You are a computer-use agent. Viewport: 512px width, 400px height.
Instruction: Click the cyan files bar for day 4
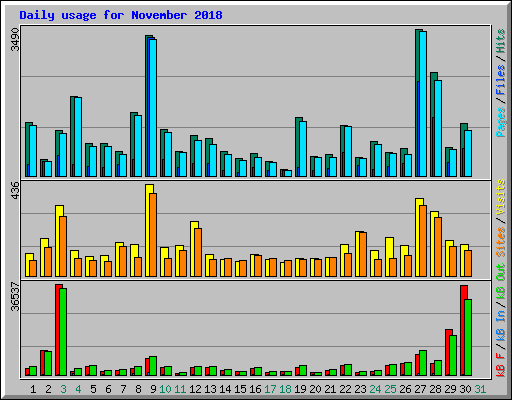tap(78, 137)
